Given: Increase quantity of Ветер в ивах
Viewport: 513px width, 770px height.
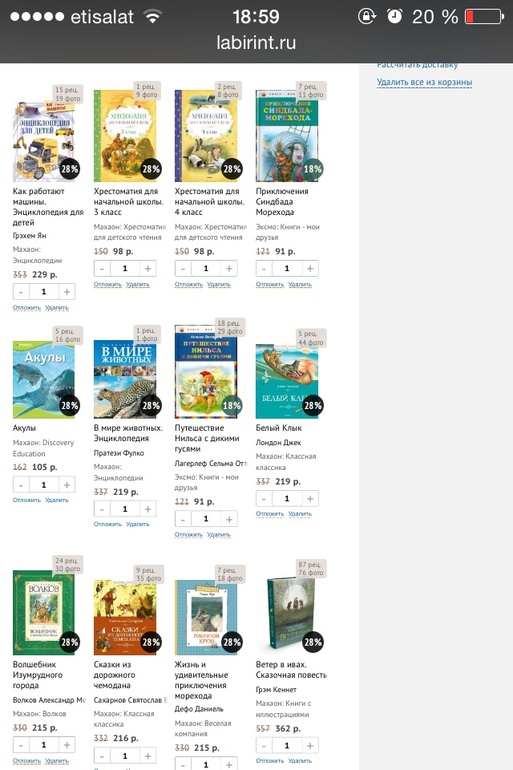Looking at the screenshot, I should pyautogui.click(x=310, y=746).
